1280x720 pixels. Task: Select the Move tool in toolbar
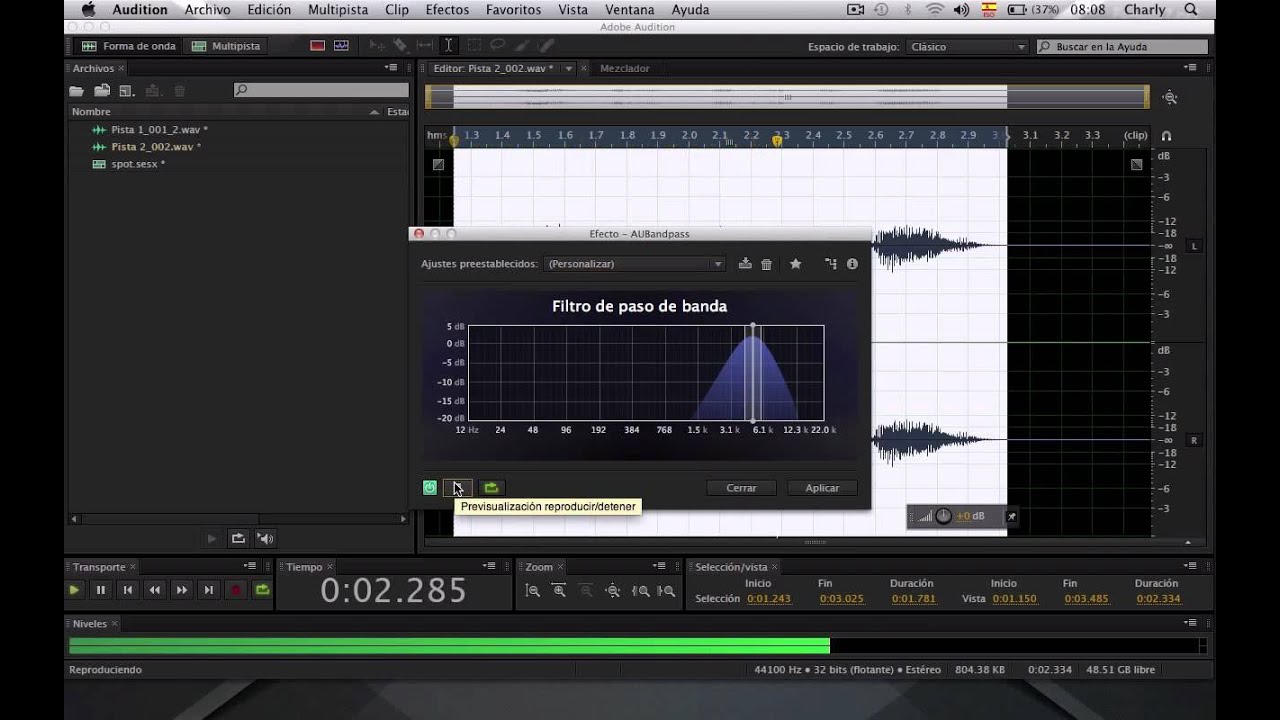click(x=377, y=46)
